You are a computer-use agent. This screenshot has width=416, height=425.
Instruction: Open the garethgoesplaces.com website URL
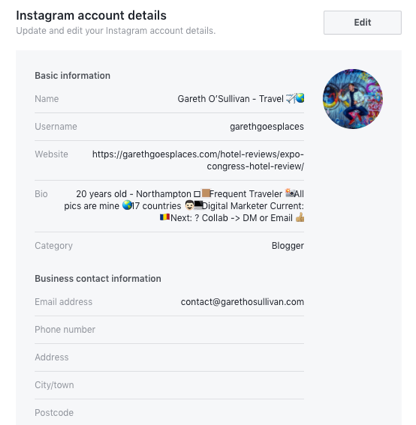coord(198,160)
